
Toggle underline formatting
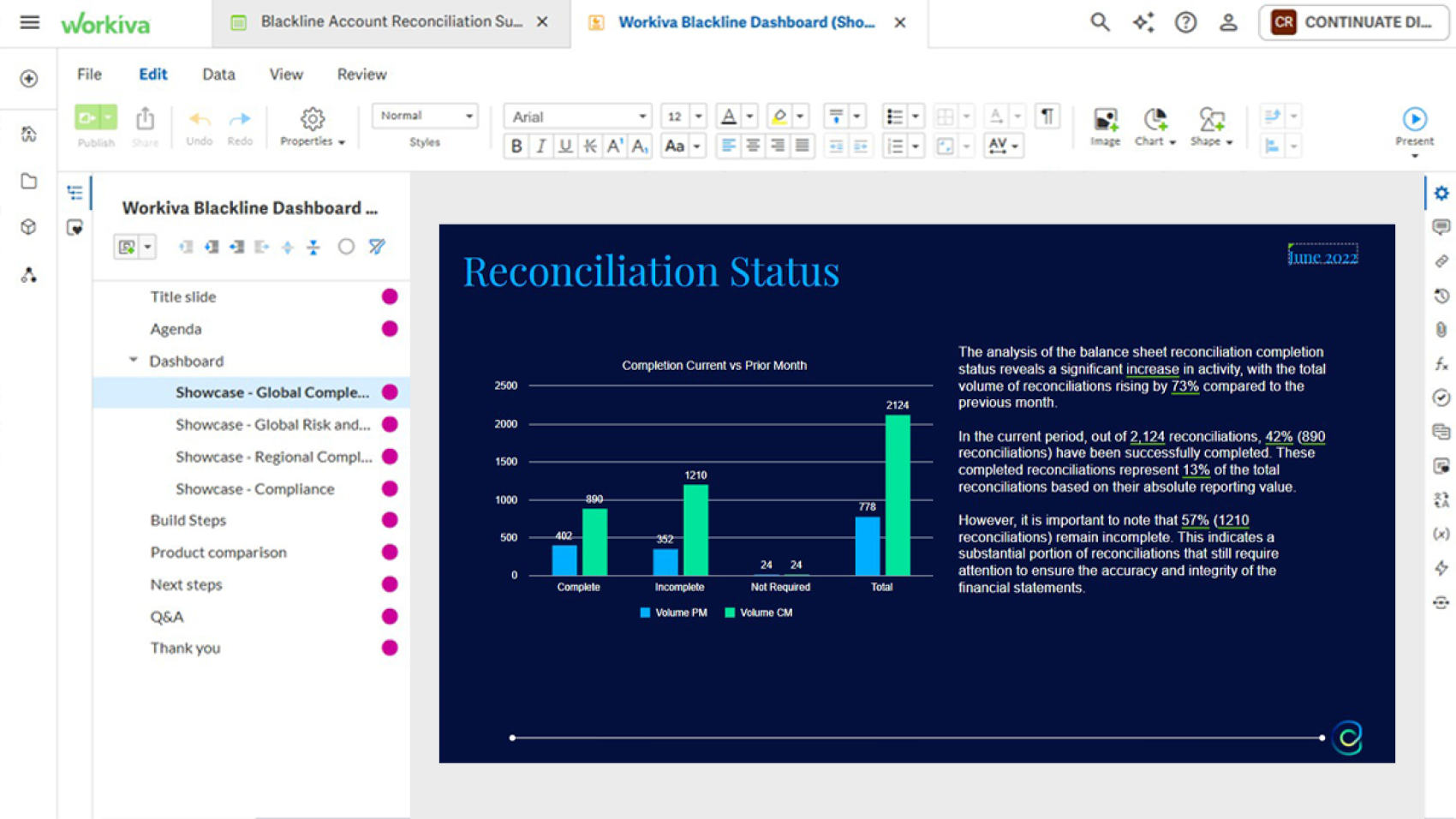click(565, 146)
